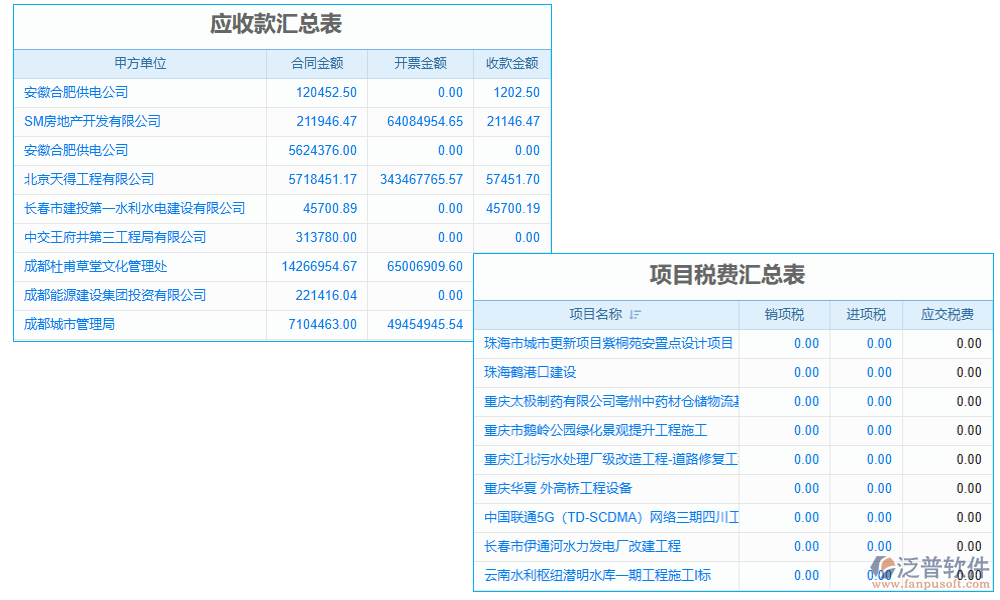
Task: Click the 开票金额 column header
Action: (x=420, y=63)
